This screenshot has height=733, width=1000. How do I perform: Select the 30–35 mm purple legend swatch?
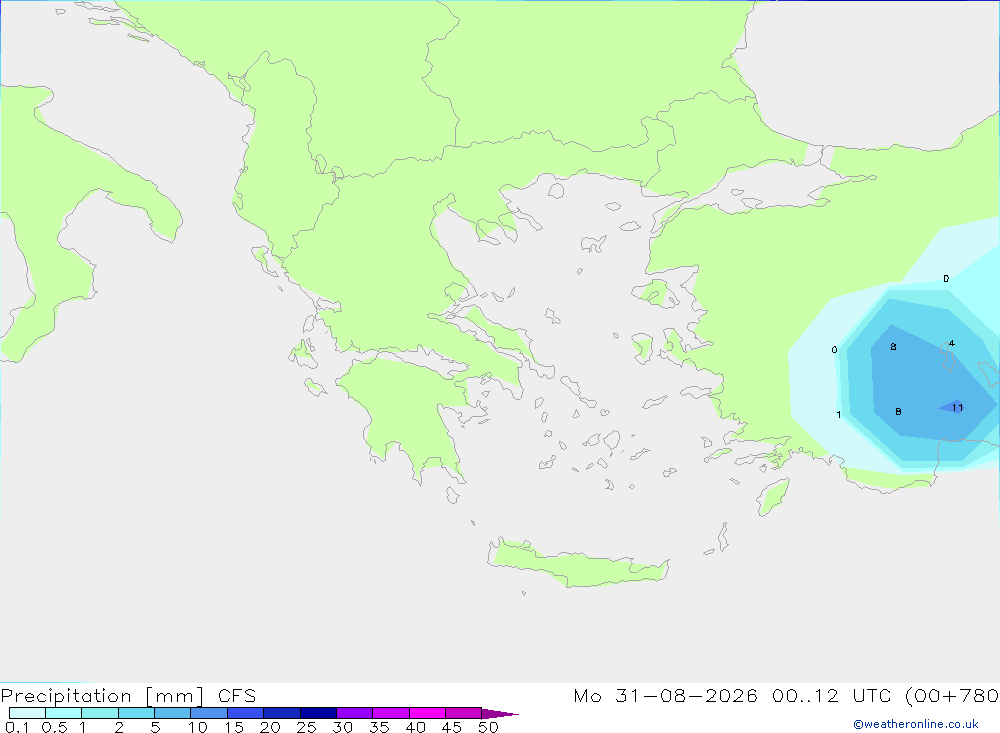pyautogui.click(x=355, y=713)
